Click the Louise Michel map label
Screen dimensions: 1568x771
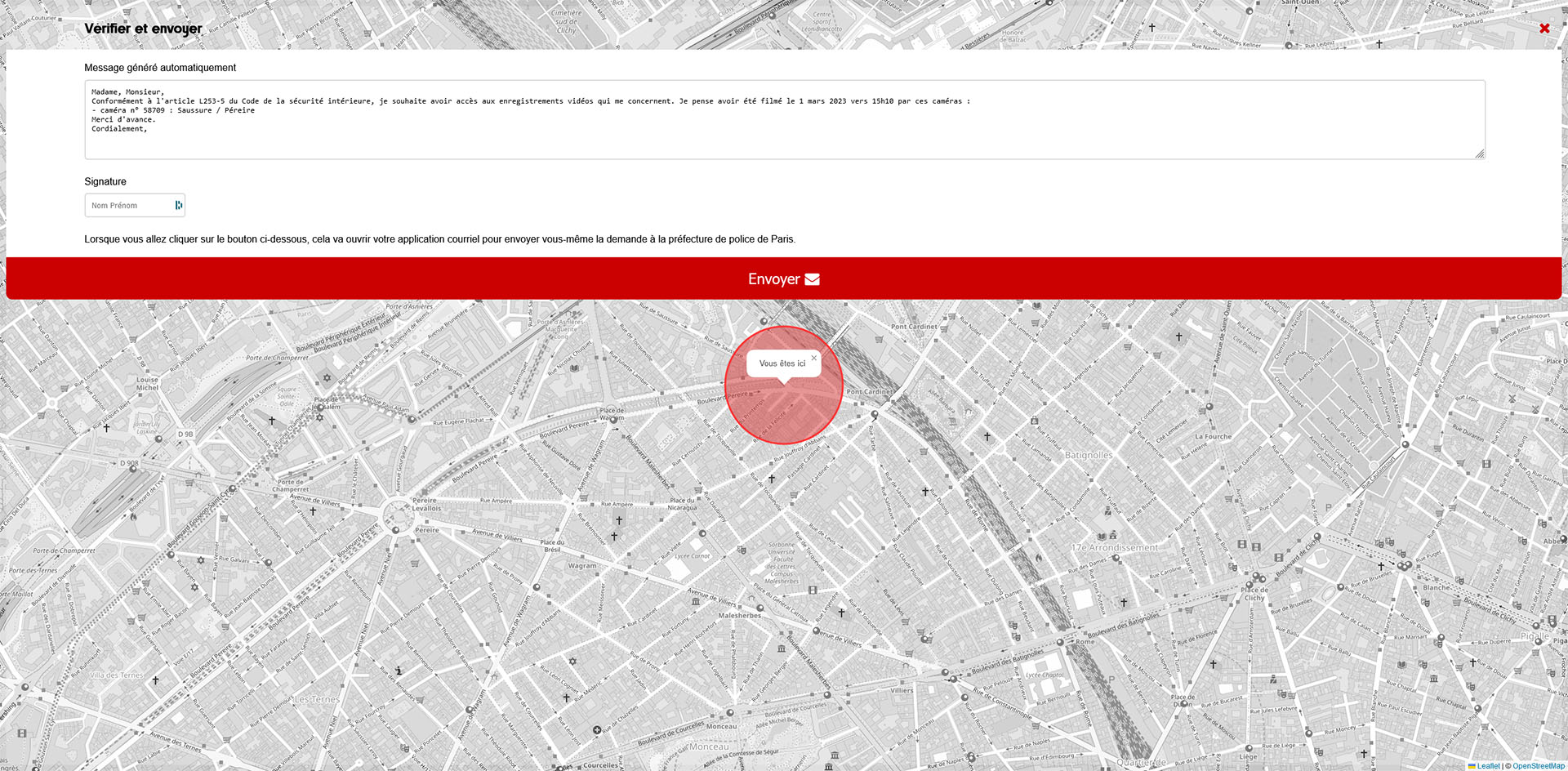(x=147, y=384)
